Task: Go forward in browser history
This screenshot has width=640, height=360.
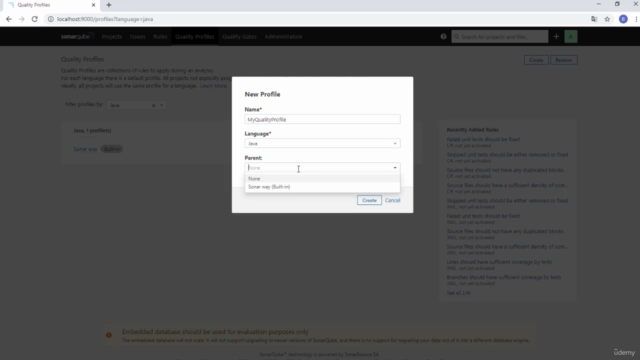Action: 22,19
